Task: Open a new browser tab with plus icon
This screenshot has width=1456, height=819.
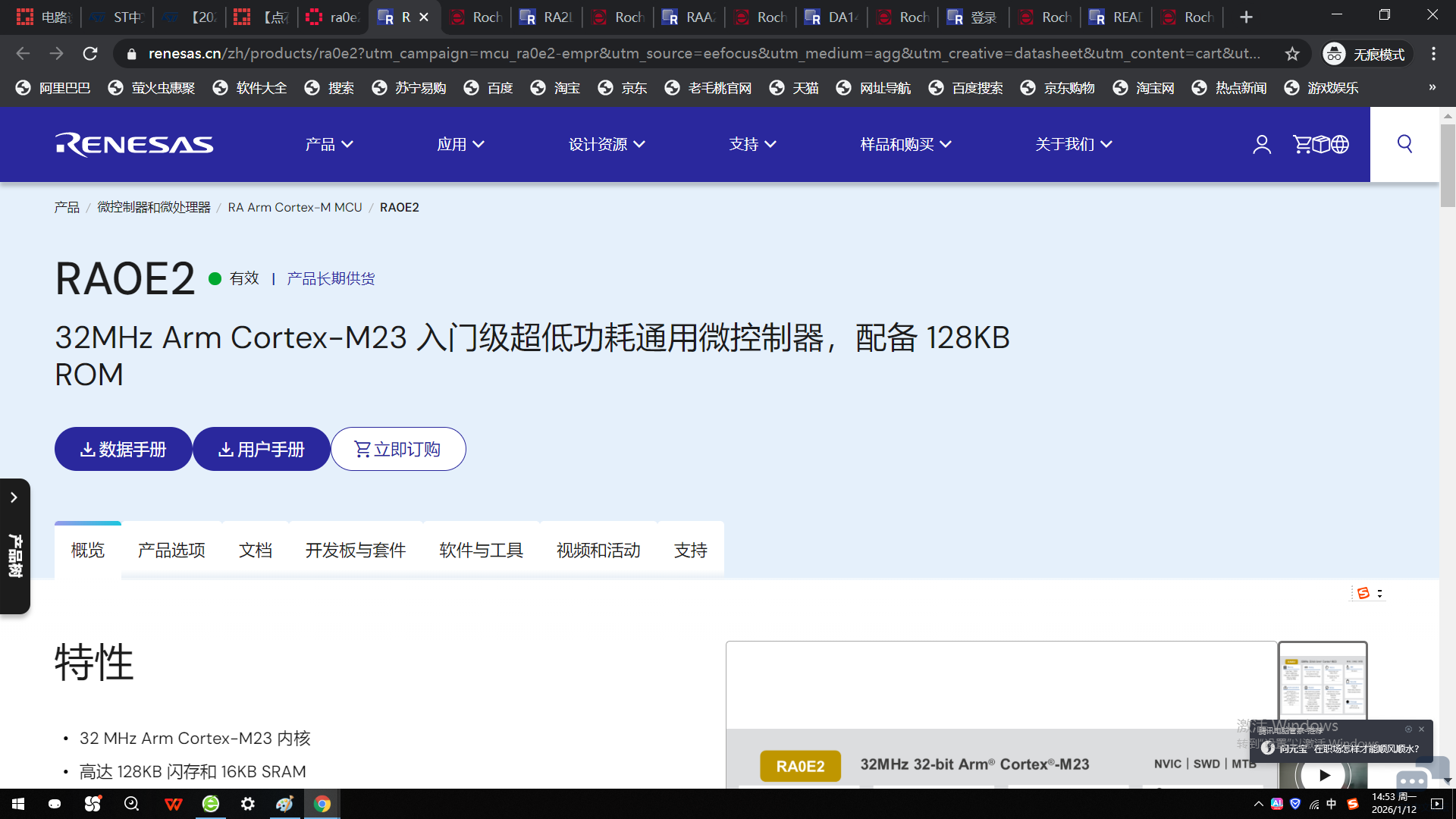Action: [1246, 17]
